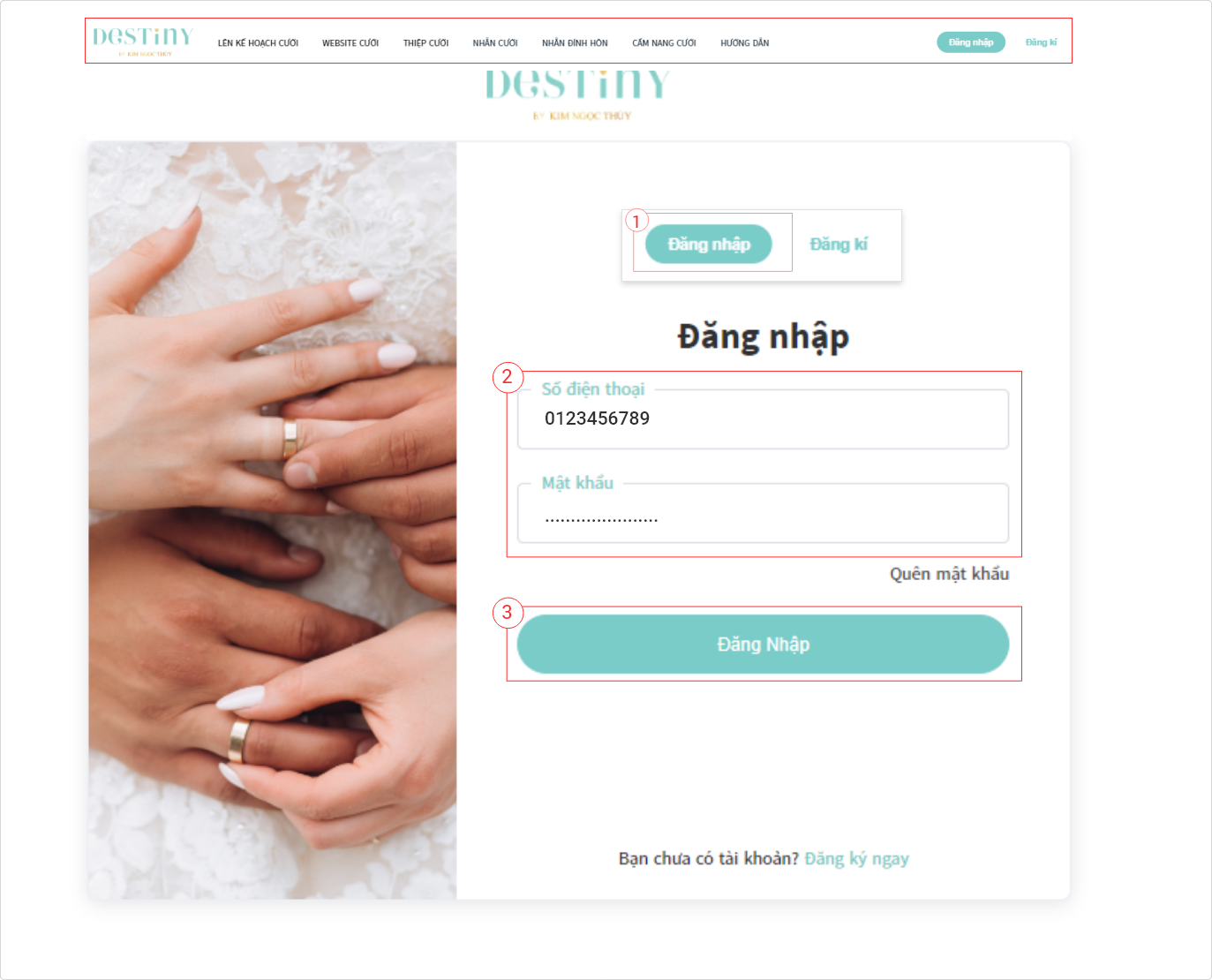The height and width of the screenshot is (980, 1212).
Task: Open the NHẪN CƯỚI menu item
Action: 495,43
